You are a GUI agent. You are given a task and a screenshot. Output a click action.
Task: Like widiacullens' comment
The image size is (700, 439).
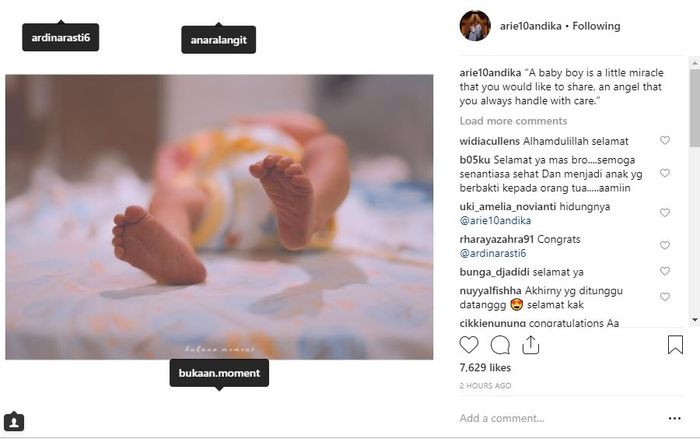(665, 141)
